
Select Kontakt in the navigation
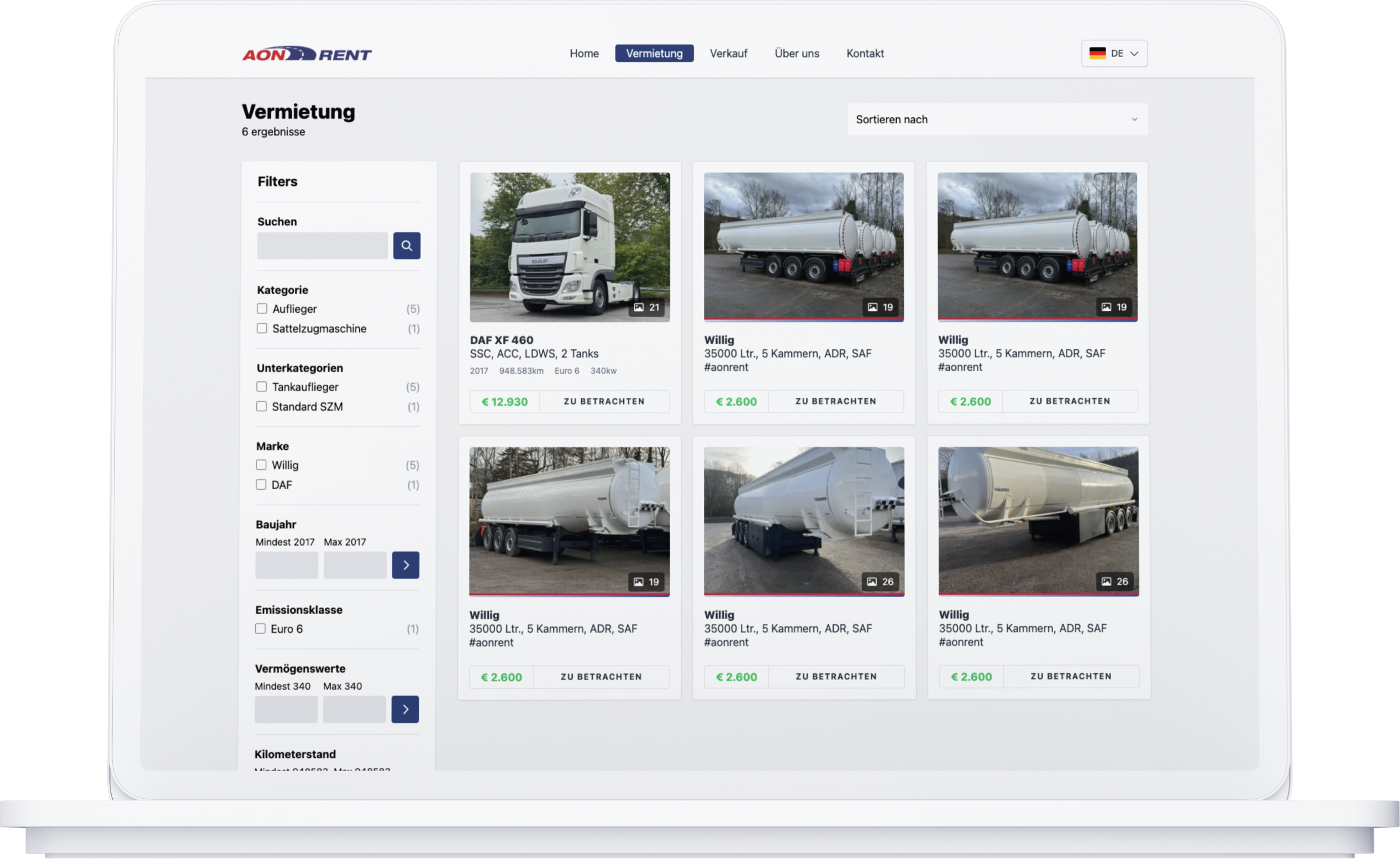(865, 54)
